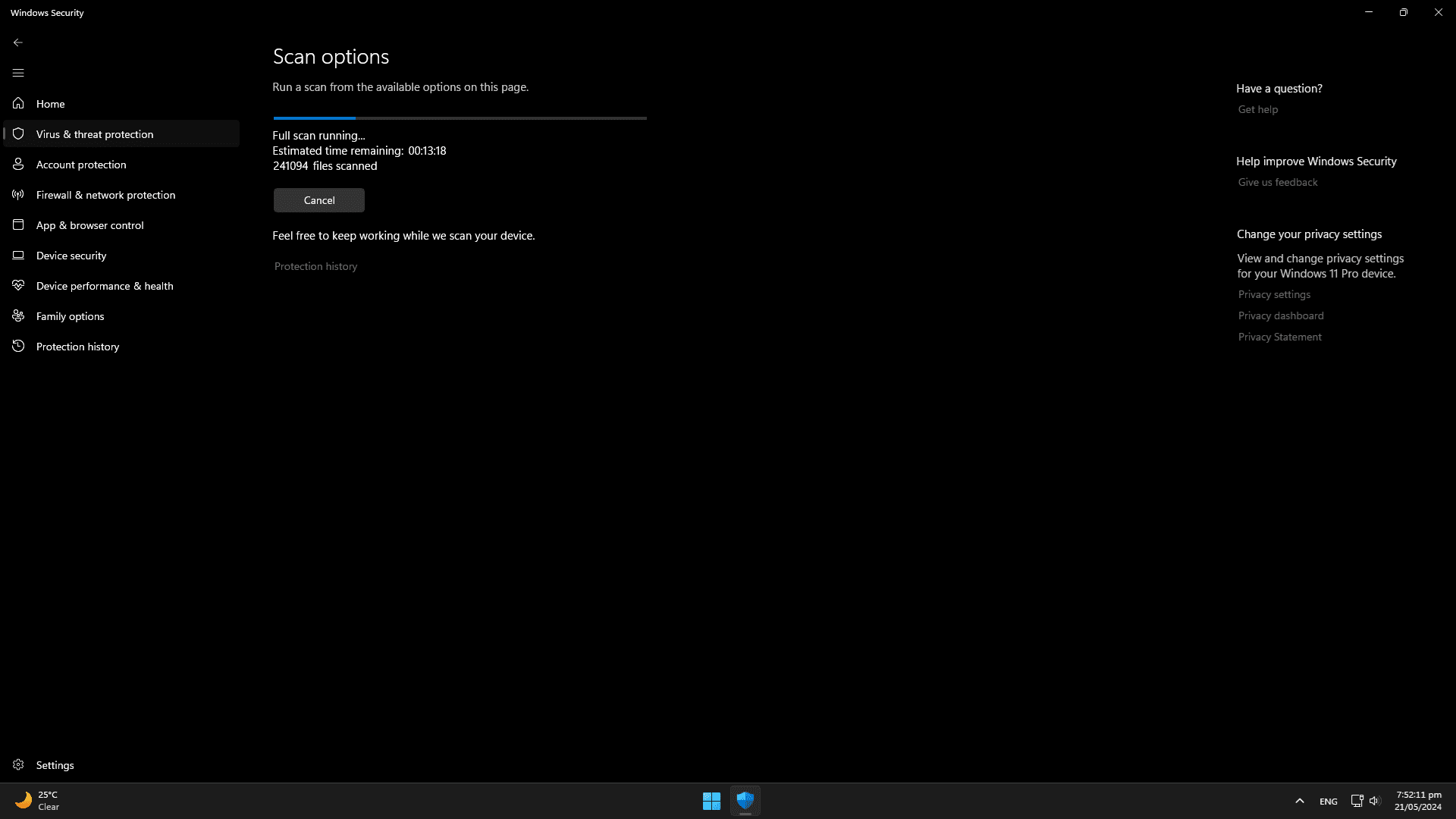Click the Virus & threat protection shield icon
The height and width of the screenshot is (819, 1456).
[x=18, y=133]
